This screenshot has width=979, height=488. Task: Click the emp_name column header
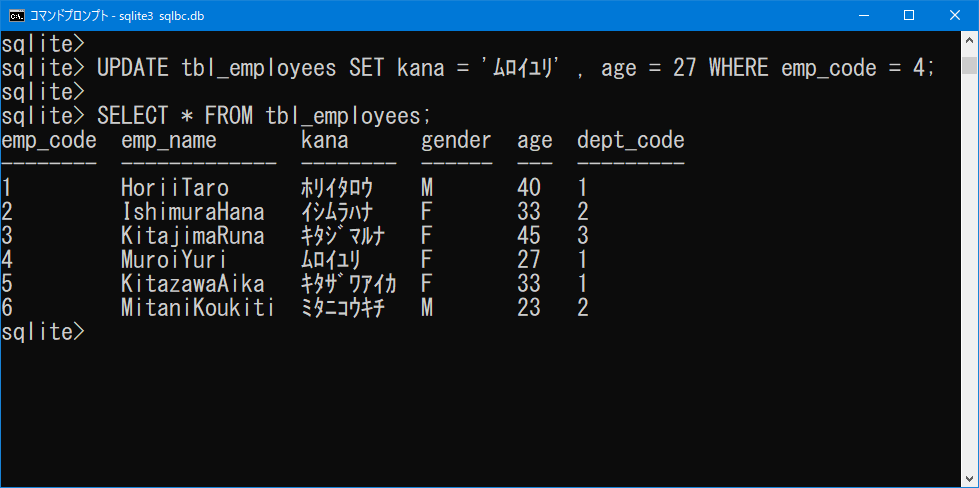pos(169,141)
